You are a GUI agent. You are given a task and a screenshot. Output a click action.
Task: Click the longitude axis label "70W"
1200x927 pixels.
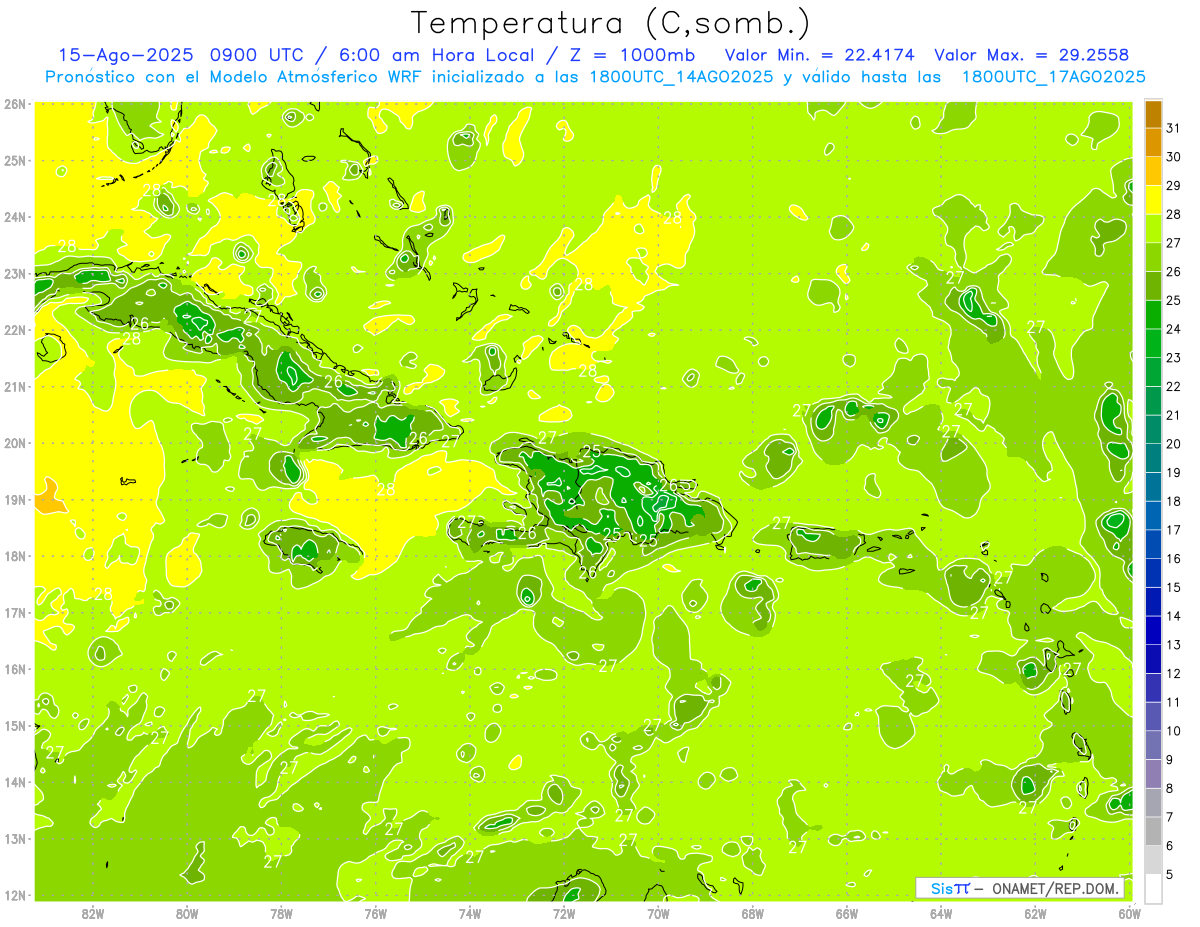pyautogui.click(x=658, y=913)
